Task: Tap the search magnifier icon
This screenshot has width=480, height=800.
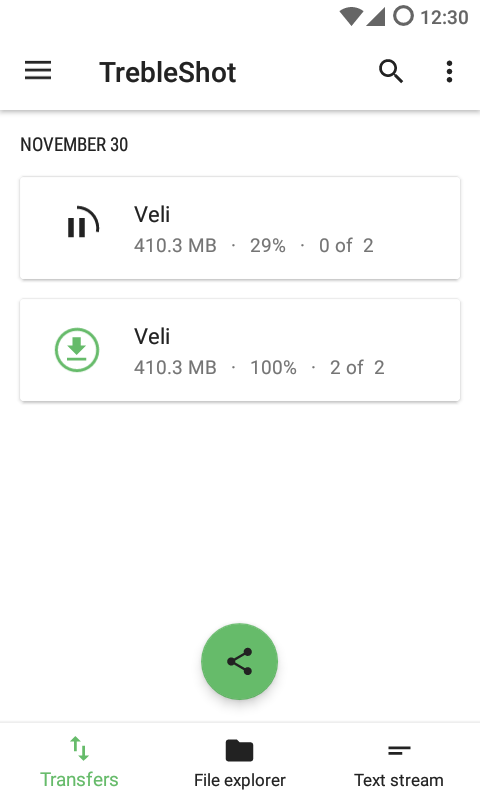Action: (391, 71)
